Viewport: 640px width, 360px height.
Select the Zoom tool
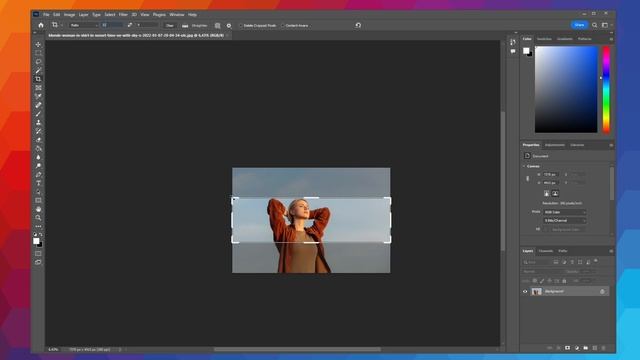tap(38, 218)
